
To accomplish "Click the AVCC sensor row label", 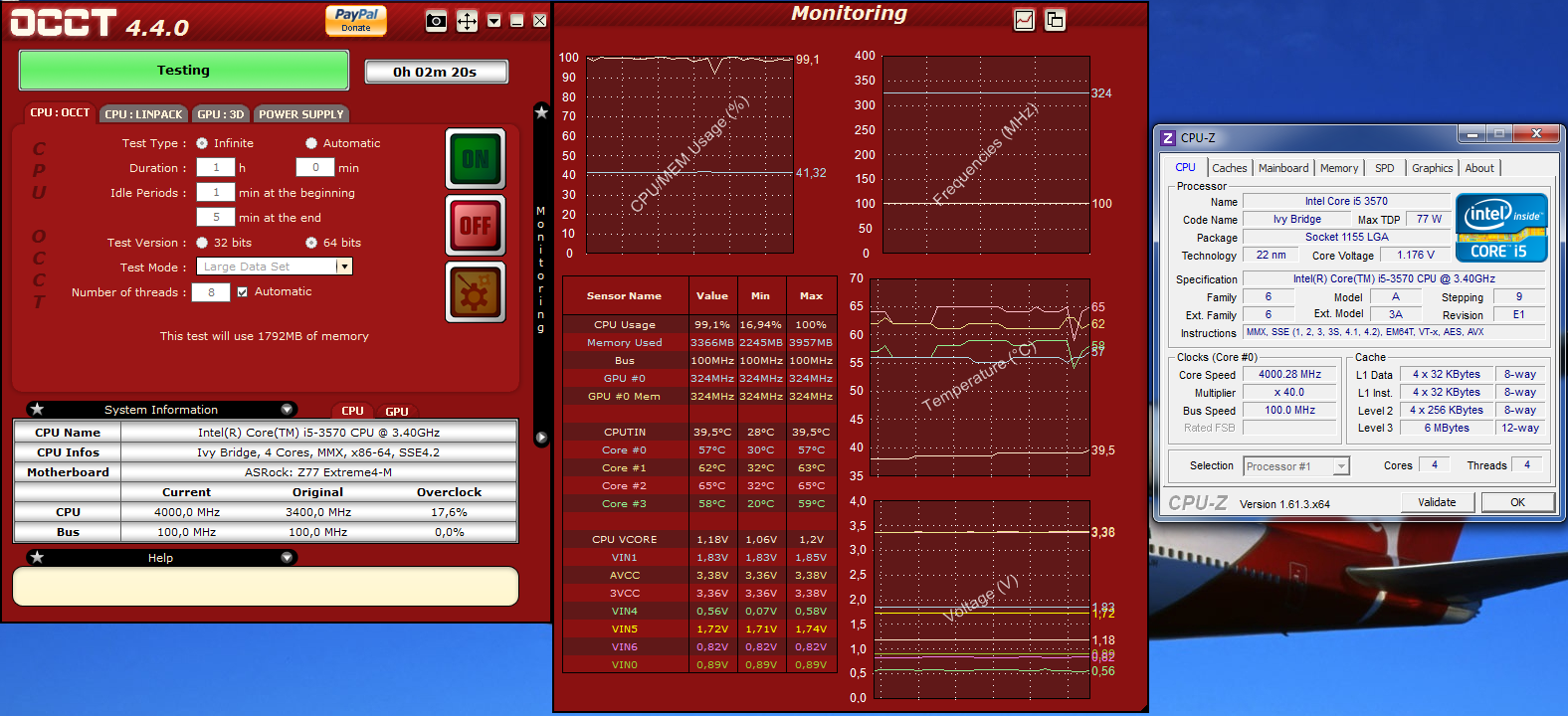I will click(x=625, y=576).
